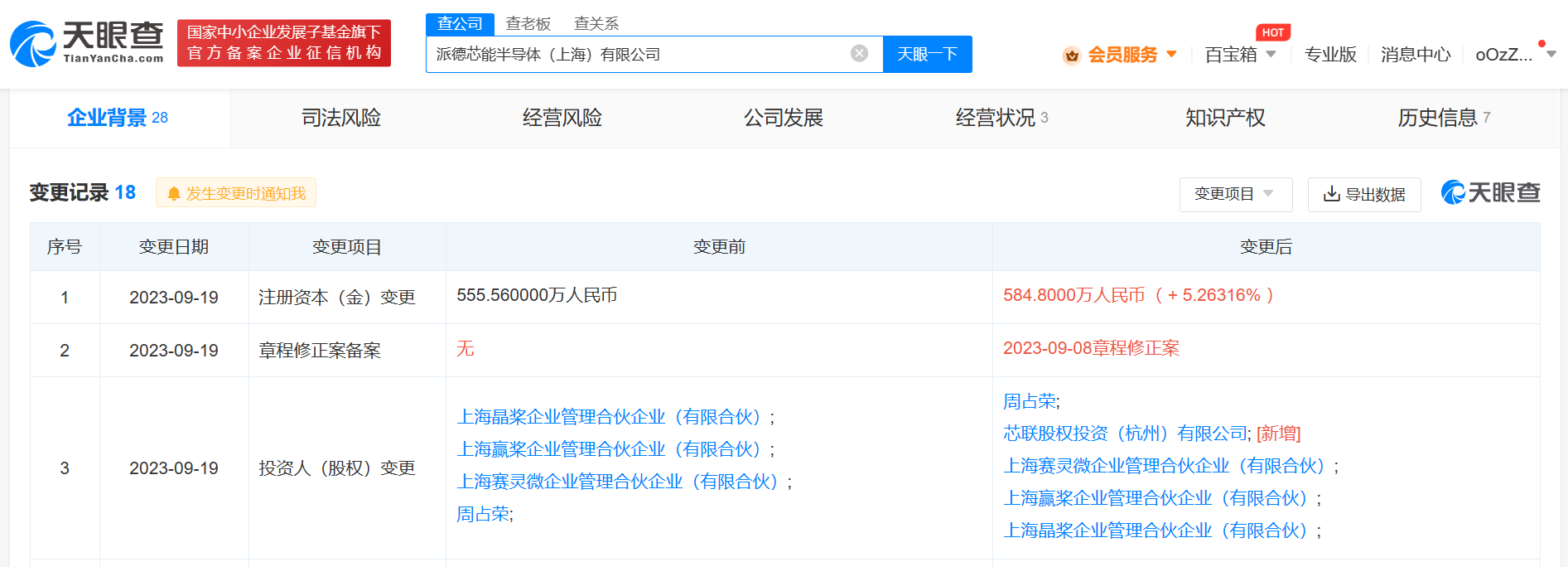Click the 584.8000万人民币 changed capital value
Viewport: 1568px width, 567px height.
[1073, 295]
